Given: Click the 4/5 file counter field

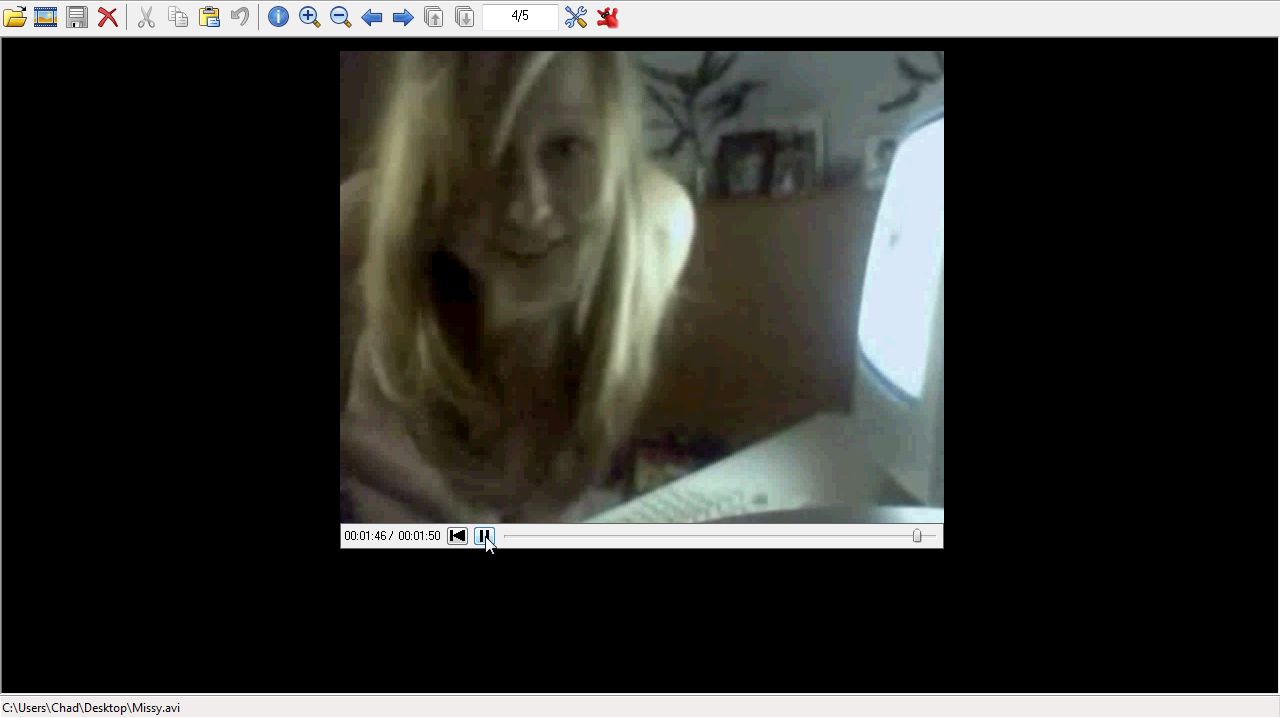Looking at the screenshot, I should click(520, 16).
